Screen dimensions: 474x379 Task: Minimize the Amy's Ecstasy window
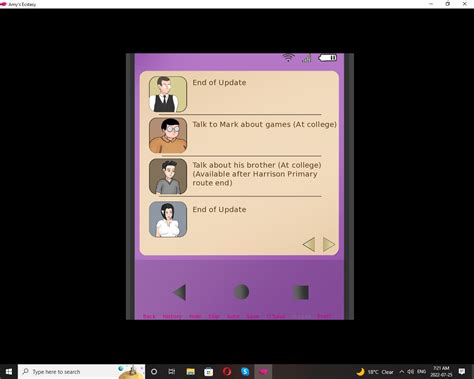431,4
